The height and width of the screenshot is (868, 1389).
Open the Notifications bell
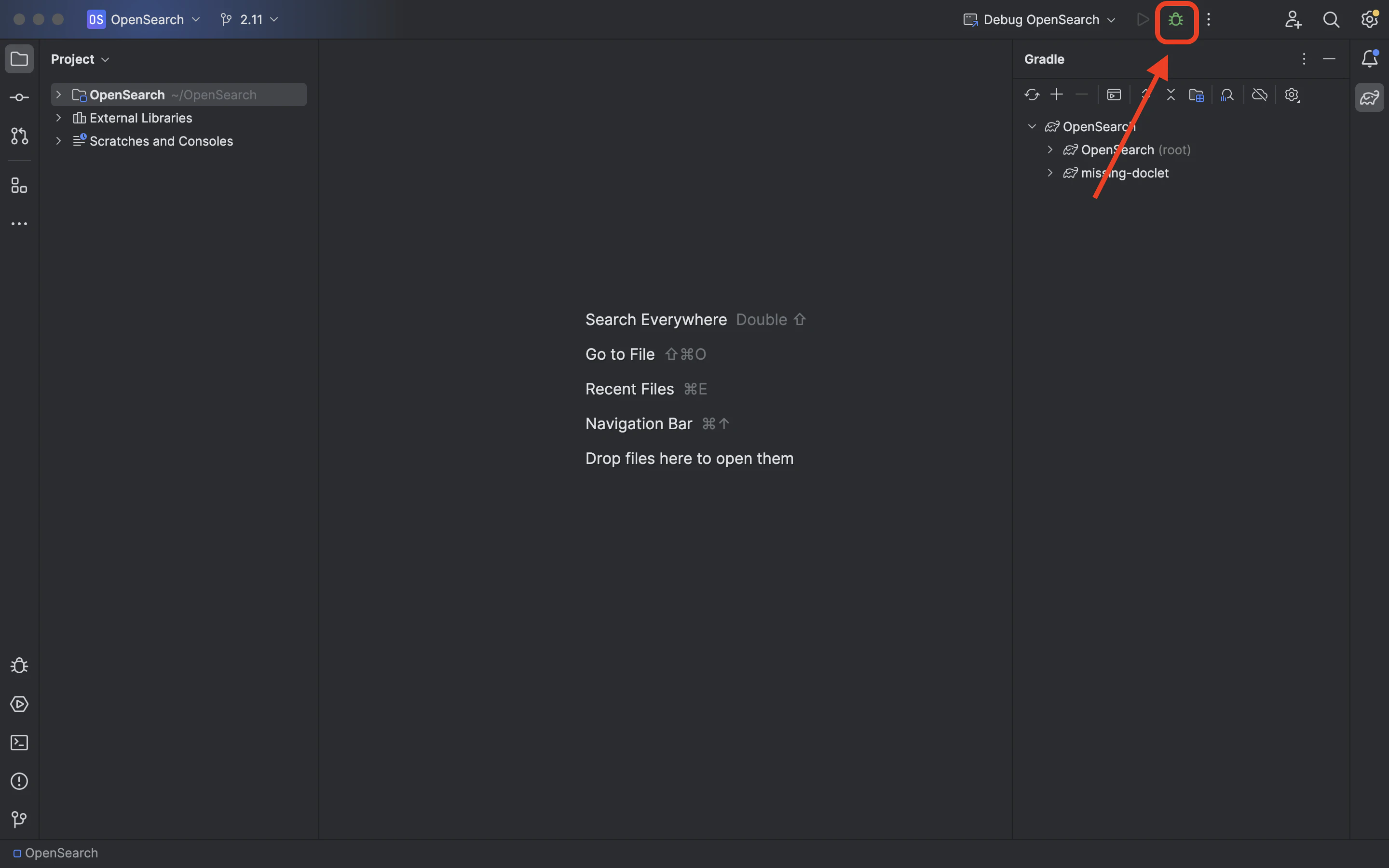[x=1370, y=58]
